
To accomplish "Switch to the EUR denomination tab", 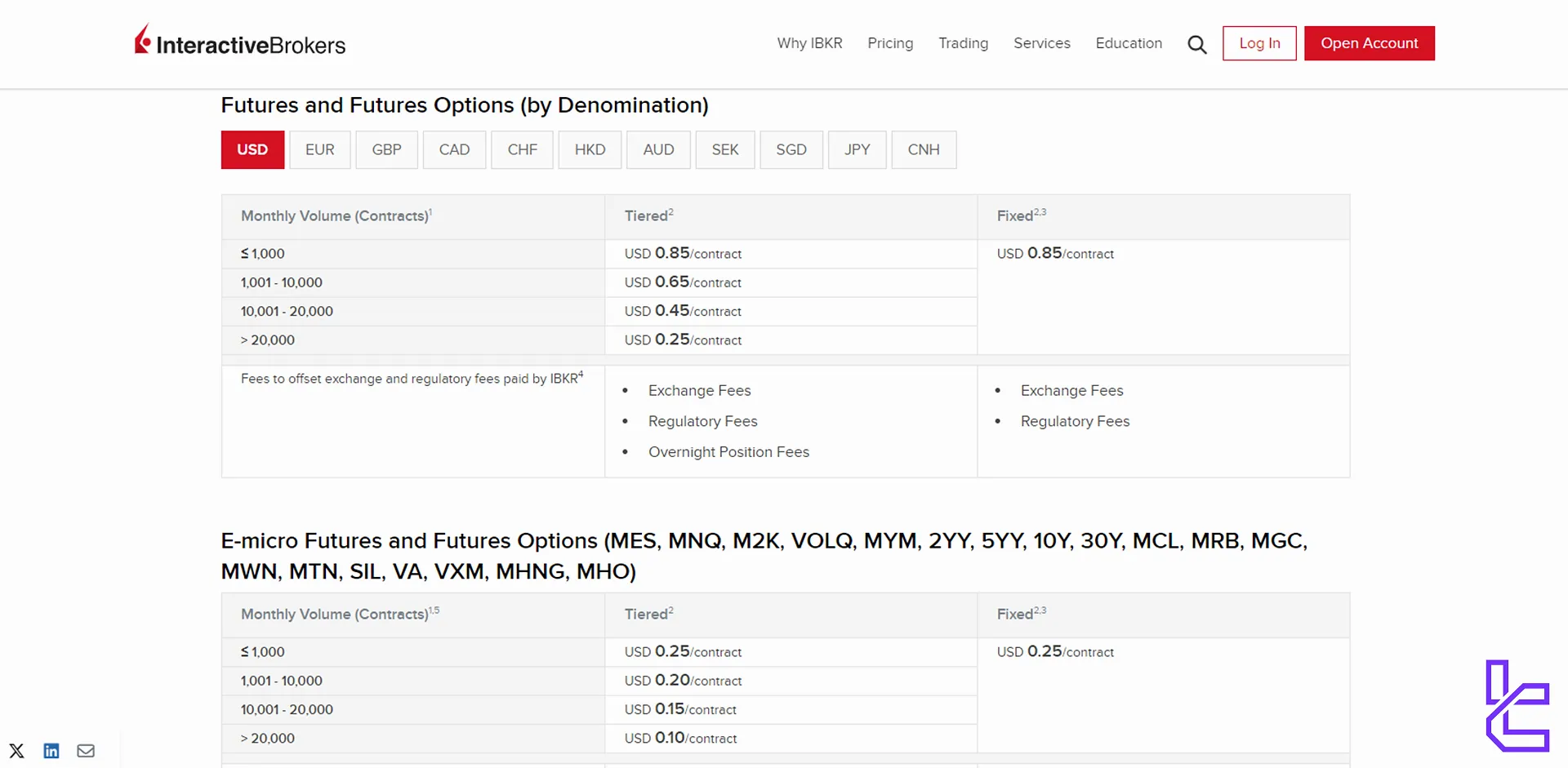I will pyautogui.click(x=319, y=150).
